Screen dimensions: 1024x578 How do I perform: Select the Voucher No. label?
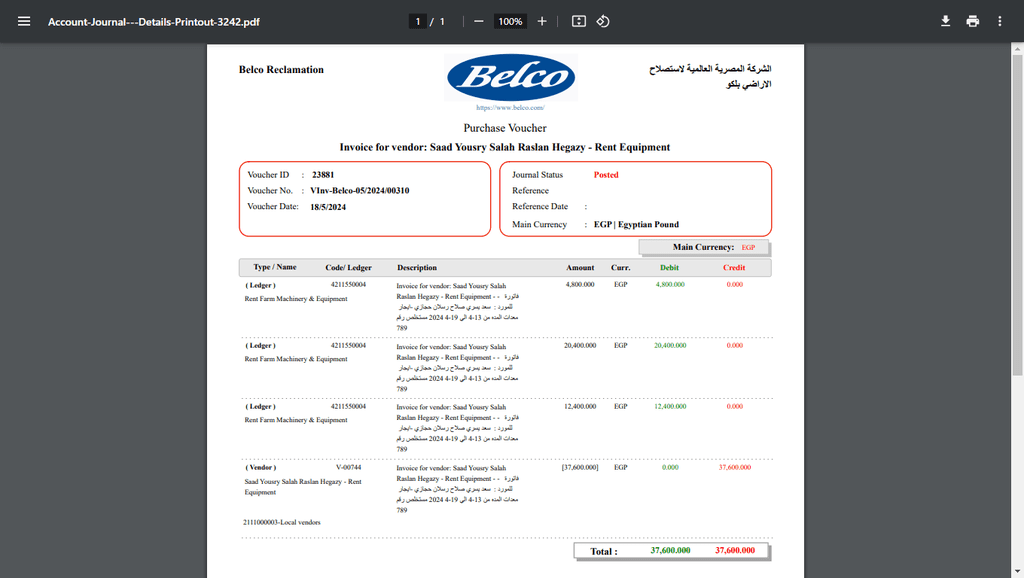(x=270, y=191)
